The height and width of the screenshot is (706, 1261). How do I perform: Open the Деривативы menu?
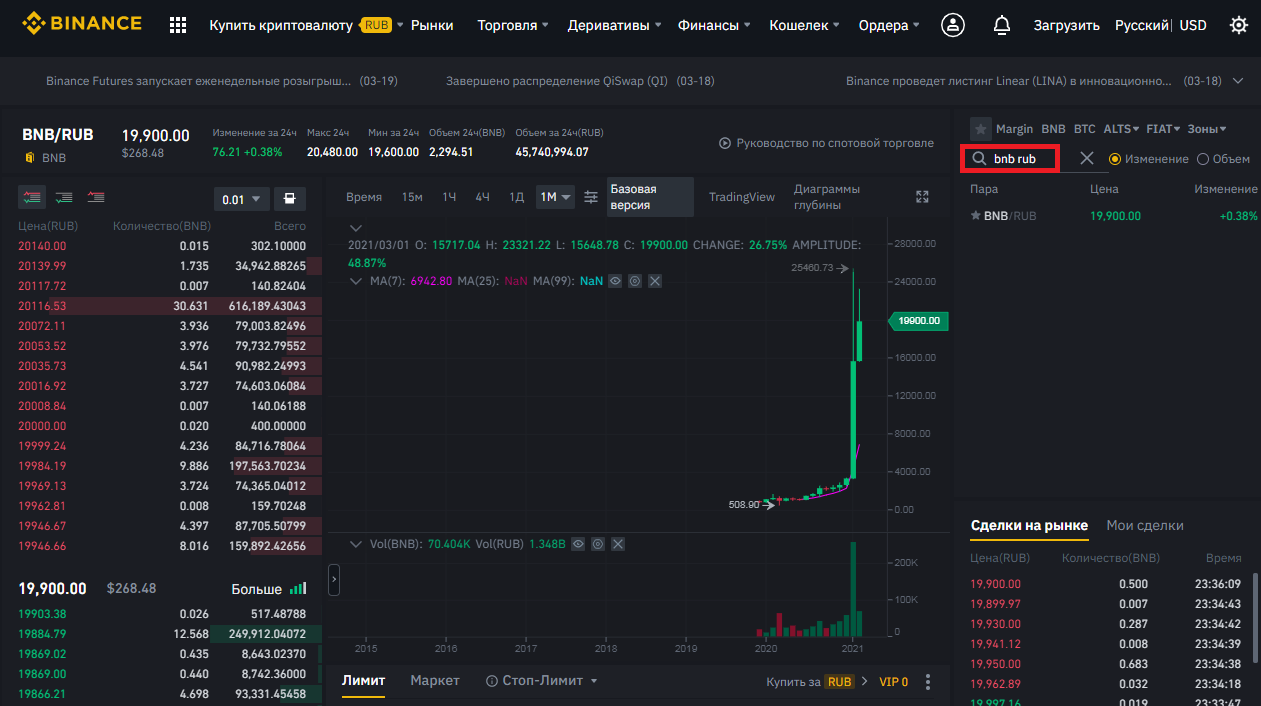[x=614, y=25]
